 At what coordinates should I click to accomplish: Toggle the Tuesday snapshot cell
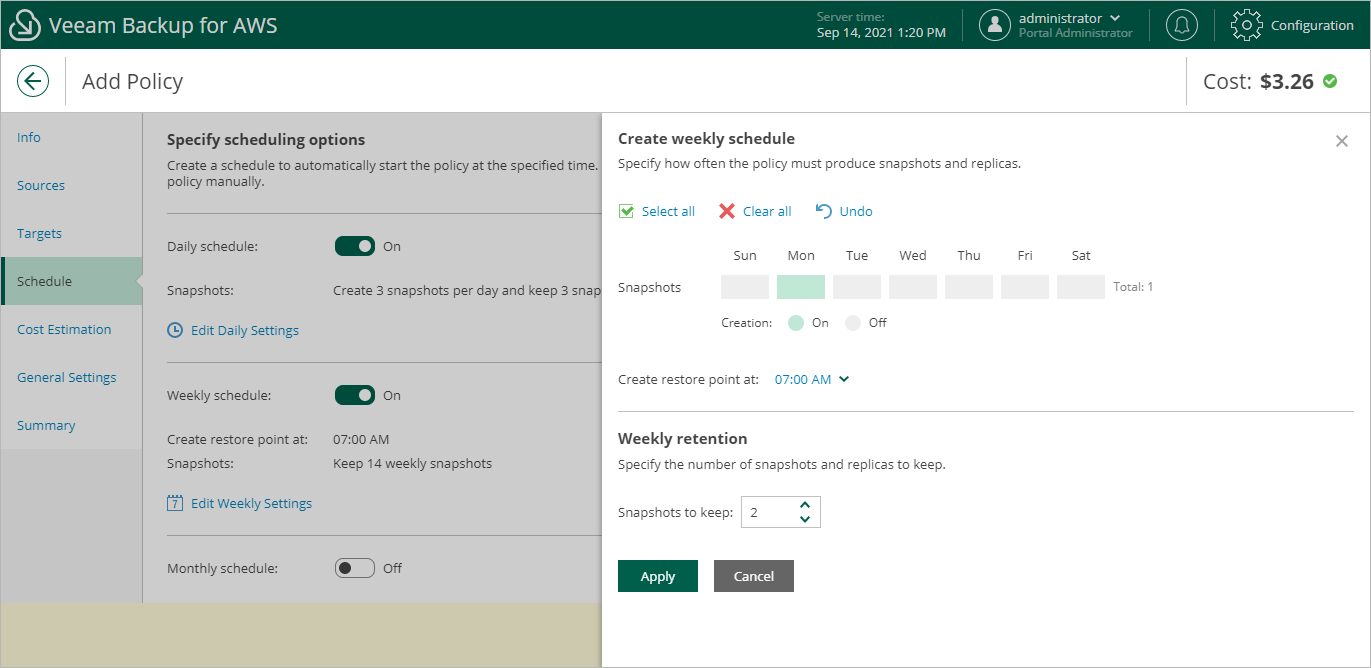[857, 287]
